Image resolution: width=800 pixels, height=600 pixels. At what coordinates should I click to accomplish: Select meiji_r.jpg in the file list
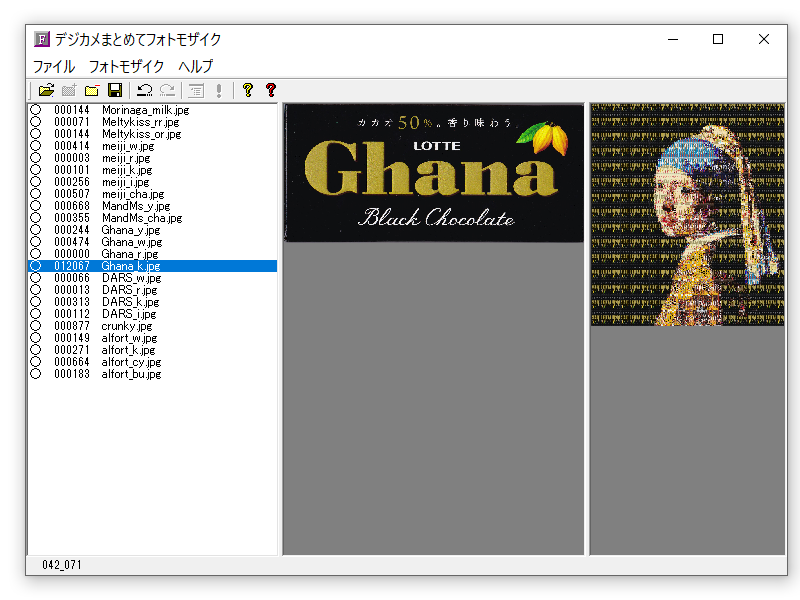(126, 158)
